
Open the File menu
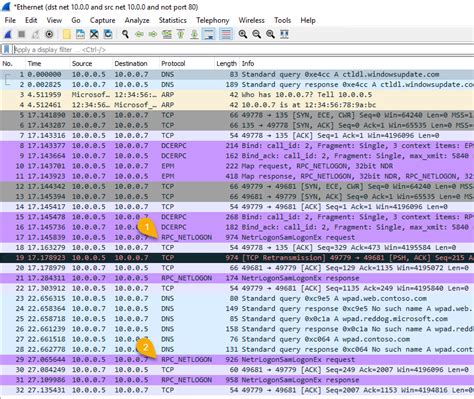pos(10,20)
